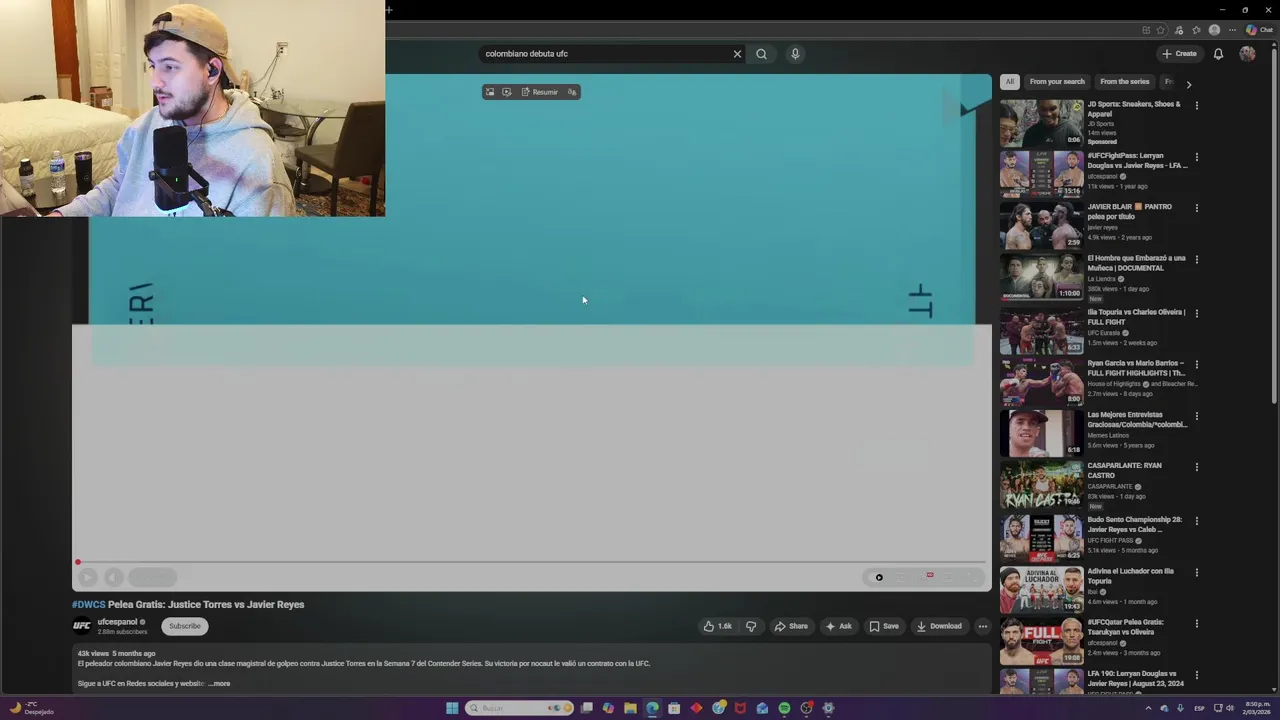Open options for 'El Hombre que Embarazó' video
The height and width of the screenshot is (720, 1280).
point(1197,260)
